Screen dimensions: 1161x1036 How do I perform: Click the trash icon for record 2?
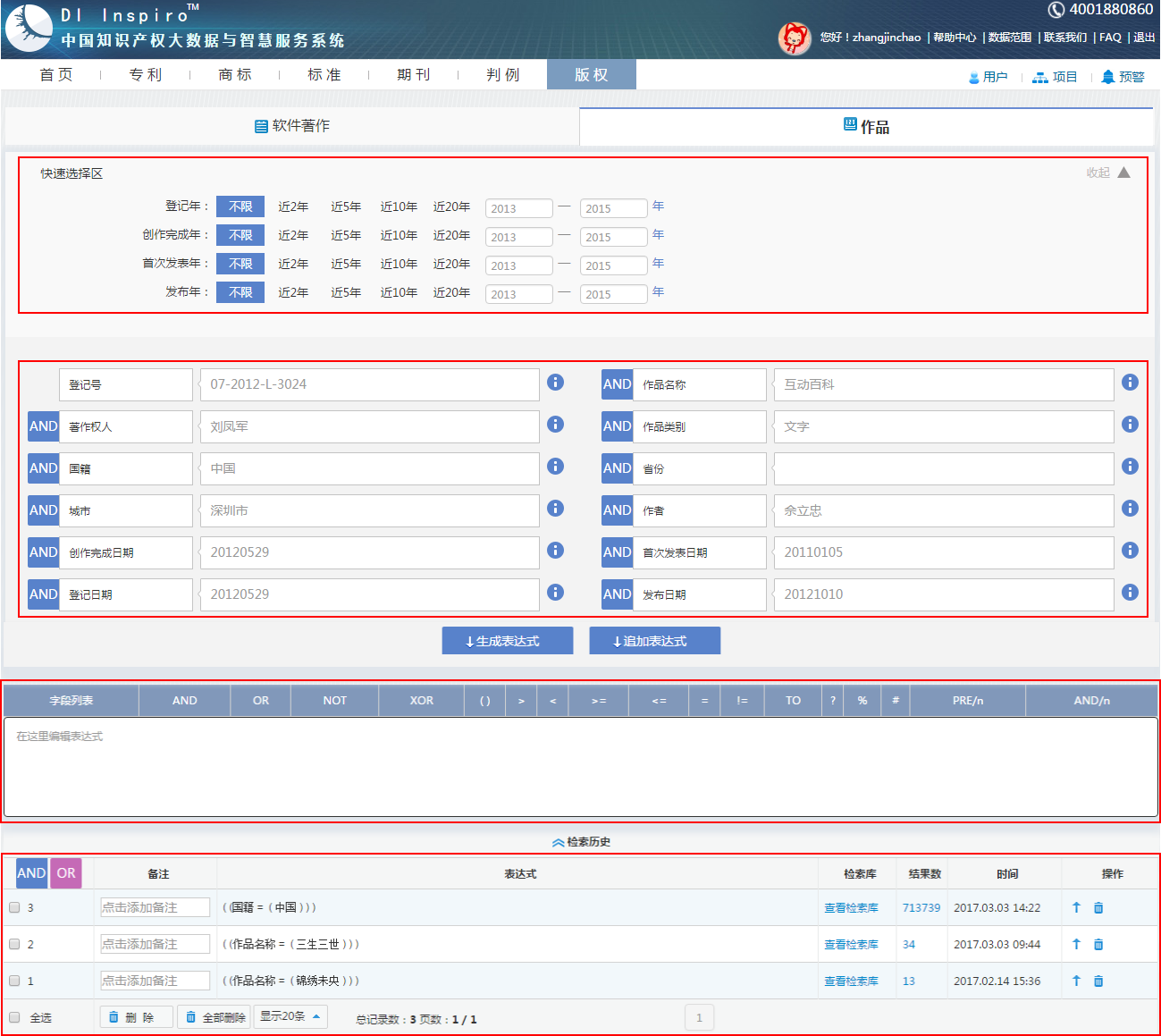pos(1098,944)
